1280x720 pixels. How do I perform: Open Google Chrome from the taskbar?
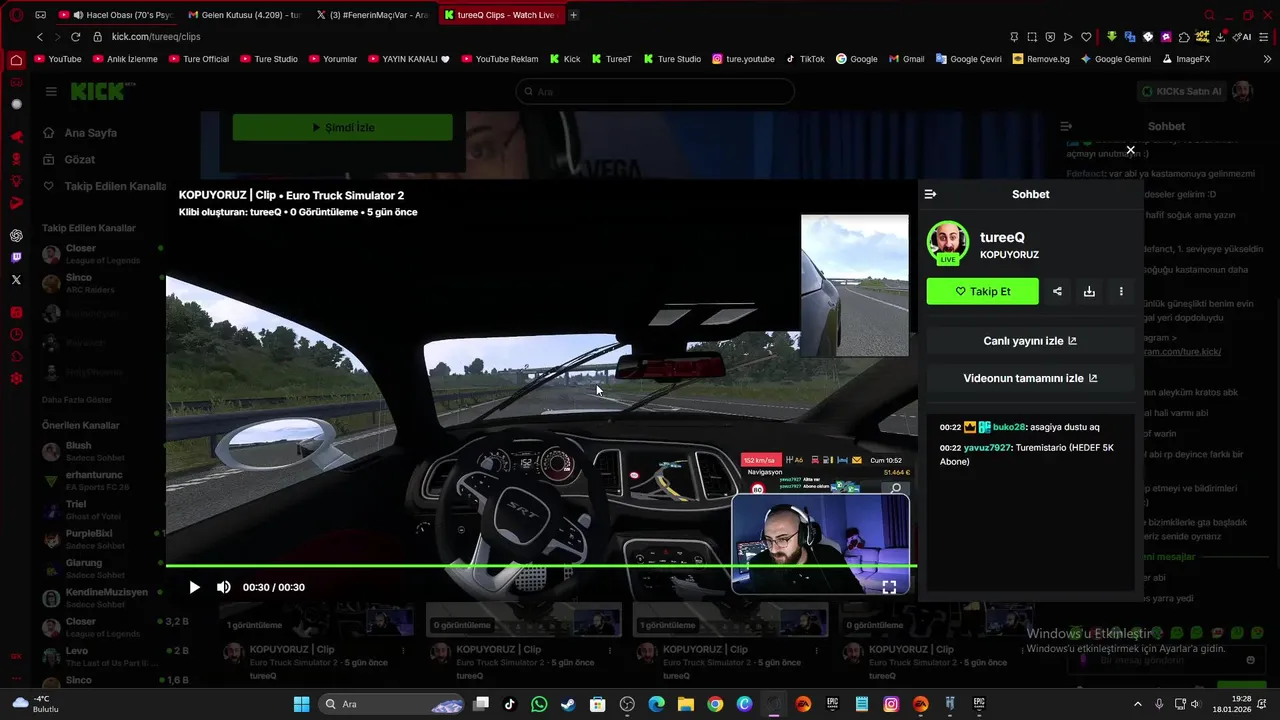point(715,704)
